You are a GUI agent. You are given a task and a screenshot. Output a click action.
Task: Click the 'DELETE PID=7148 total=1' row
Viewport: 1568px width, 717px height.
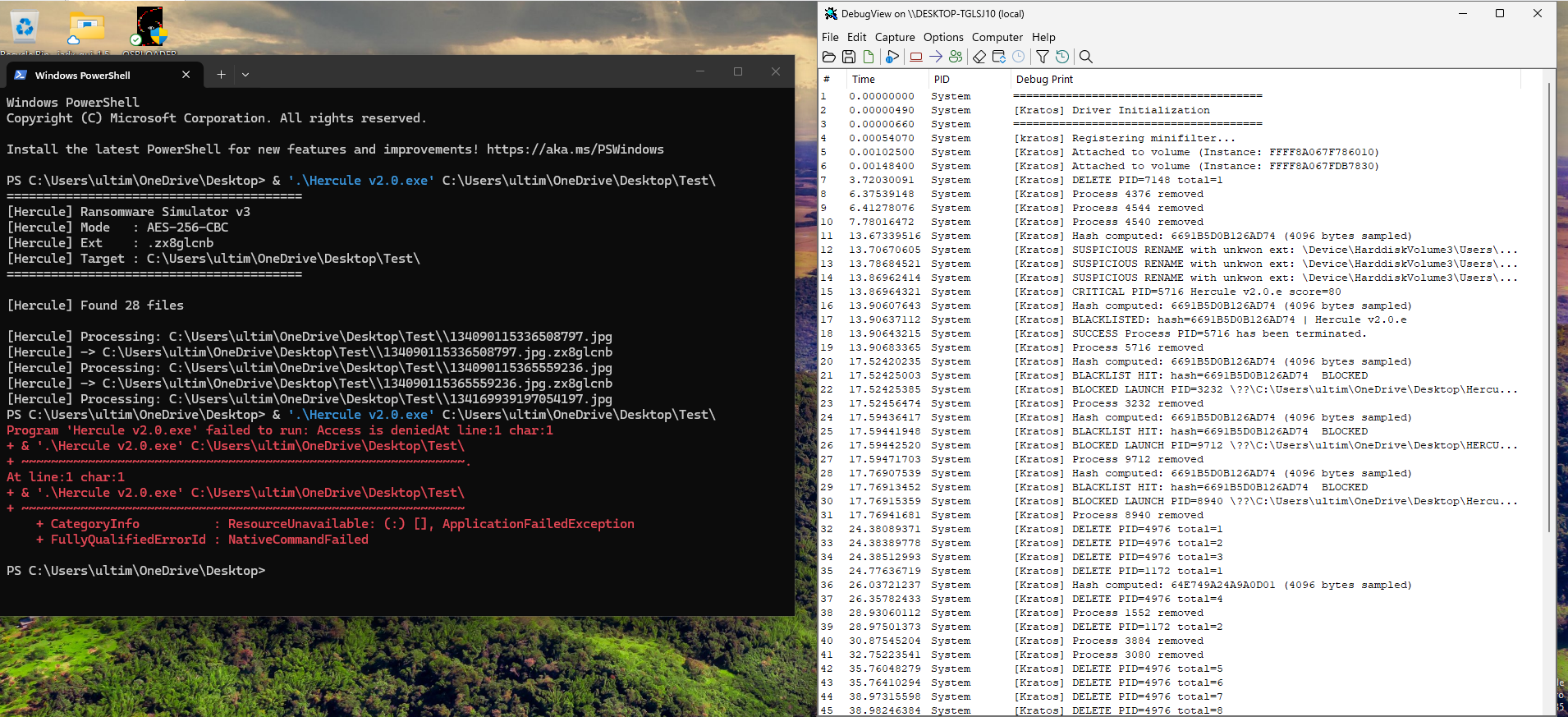pyautogui.click(x=1182, y=180)
